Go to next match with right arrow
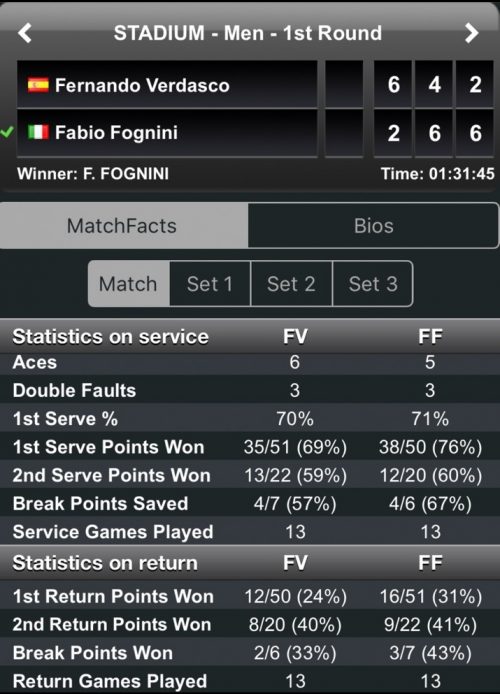 click(x=471, y=33)
